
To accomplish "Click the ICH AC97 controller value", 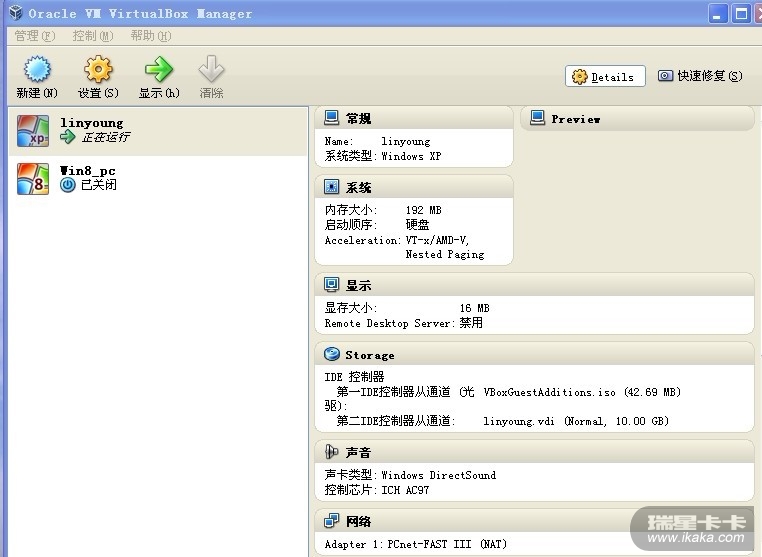I will [x=405, y=490].
